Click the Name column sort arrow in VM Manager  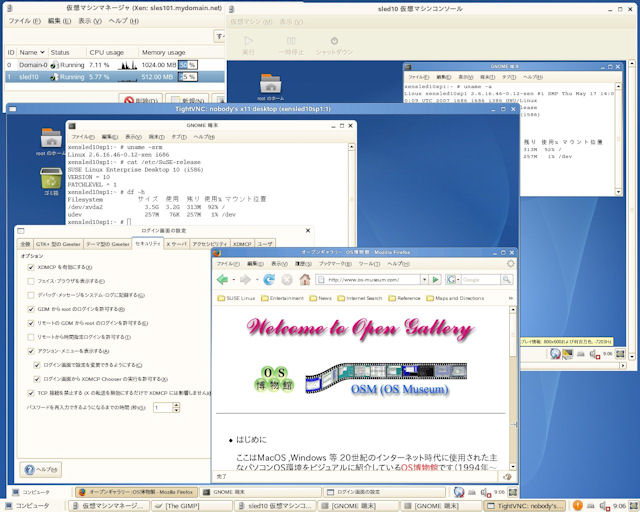[42, 52]
